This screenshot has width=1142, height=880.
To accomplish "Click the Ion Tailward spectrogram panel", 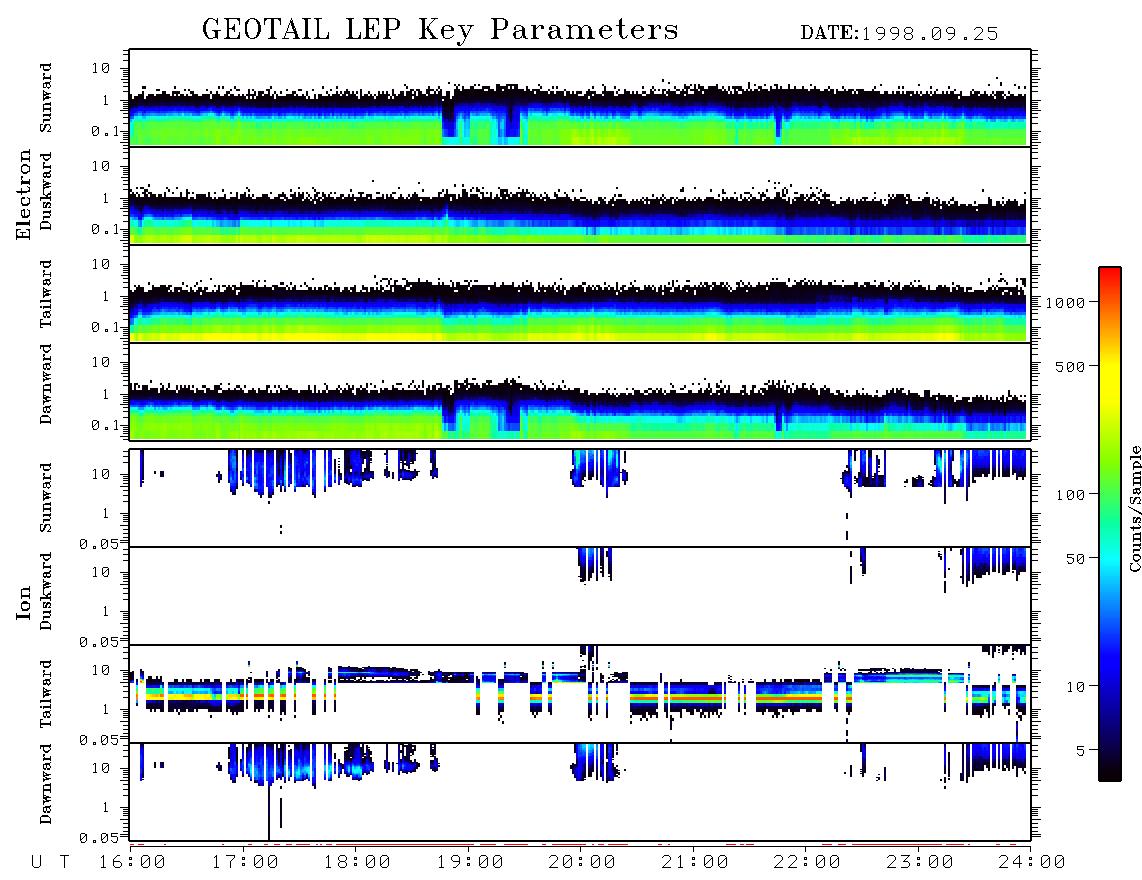I will point(580,694).
